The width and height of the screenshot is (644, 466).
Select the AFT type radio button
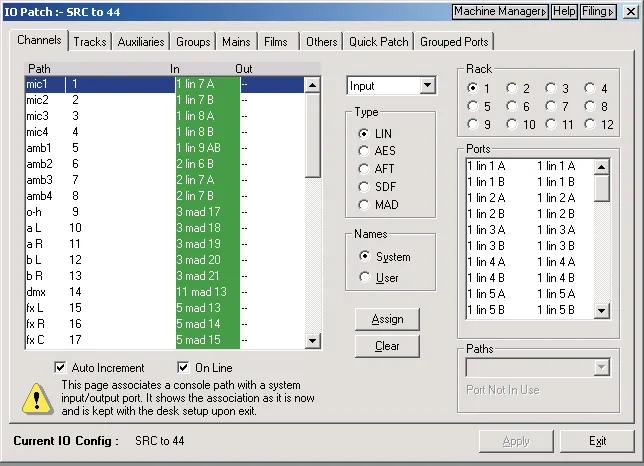(363, 169)
